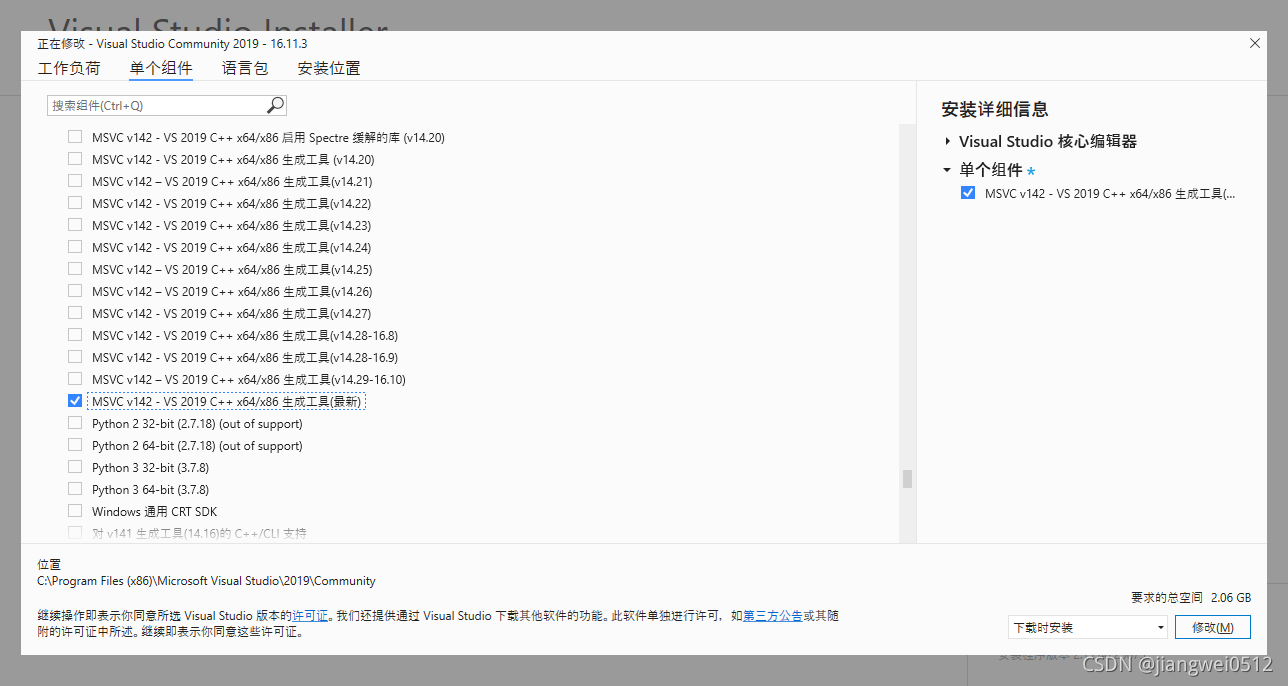
Task: Open the 语言包 tab
Action: click(x=245, y=68)
